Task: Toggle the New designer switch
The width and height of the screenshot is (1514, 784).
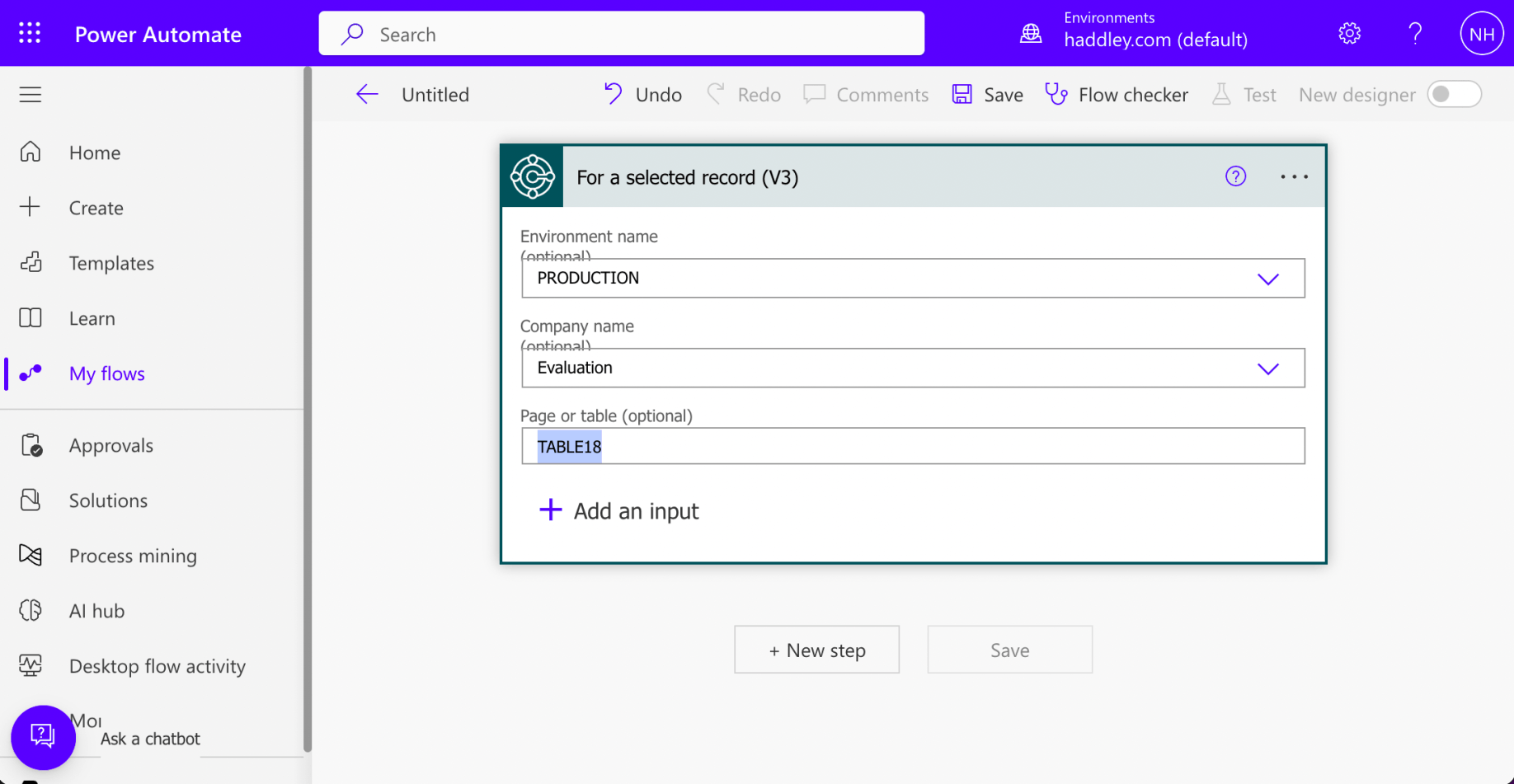Action: coord(1454,95)
